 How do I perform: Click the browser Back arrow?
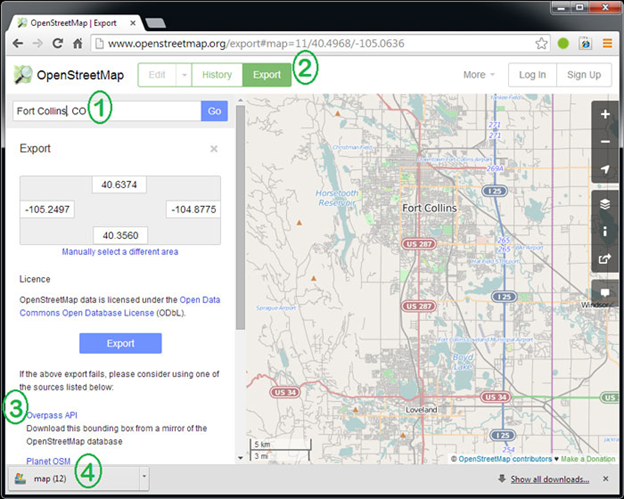(18, 43)
